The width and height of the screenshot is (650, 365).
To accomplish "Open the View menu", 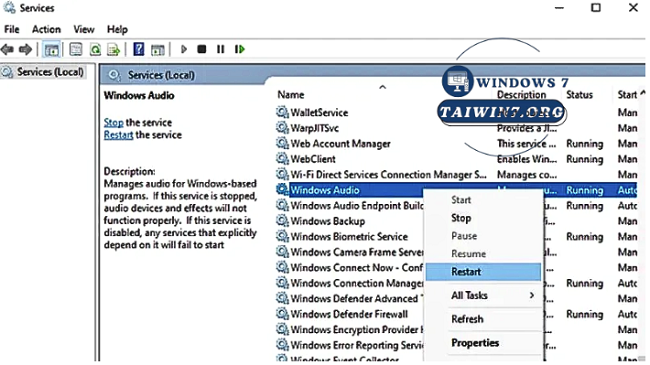I will tap(84, 29).
